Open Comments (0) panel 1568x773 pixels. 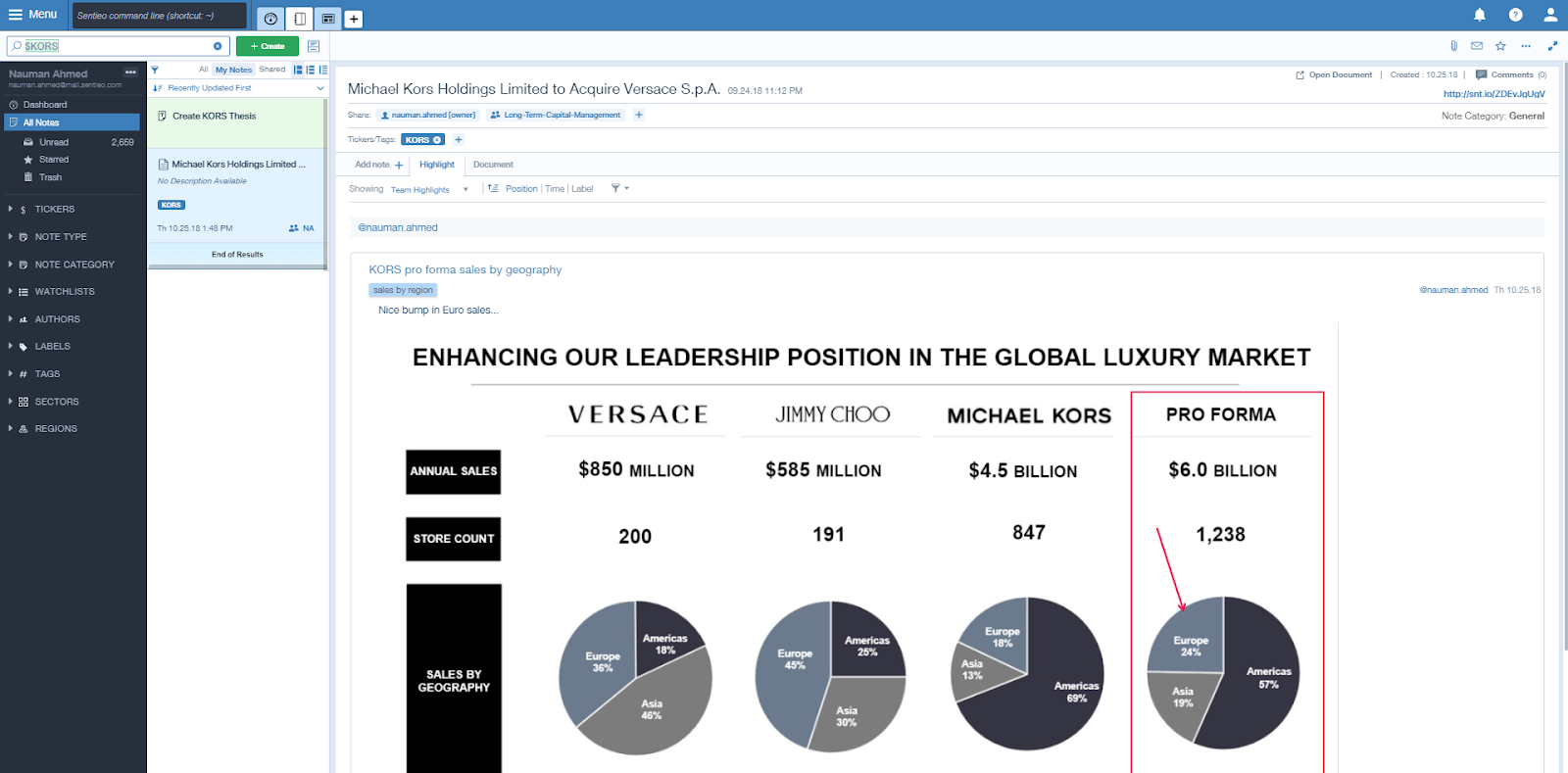click(1511, 74)
